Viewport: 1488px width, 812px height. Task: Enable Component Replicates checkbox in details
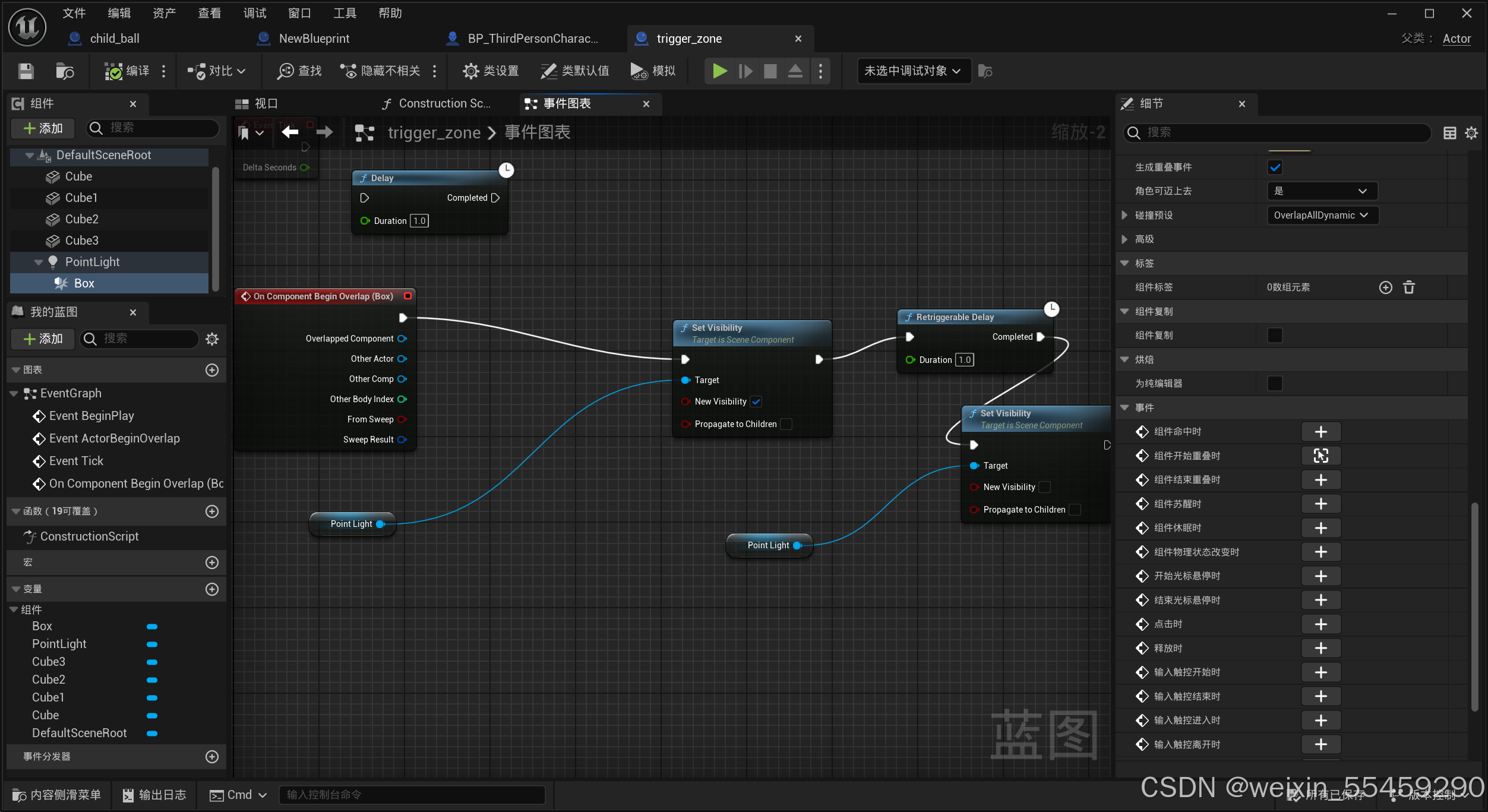coord(1275,336)
